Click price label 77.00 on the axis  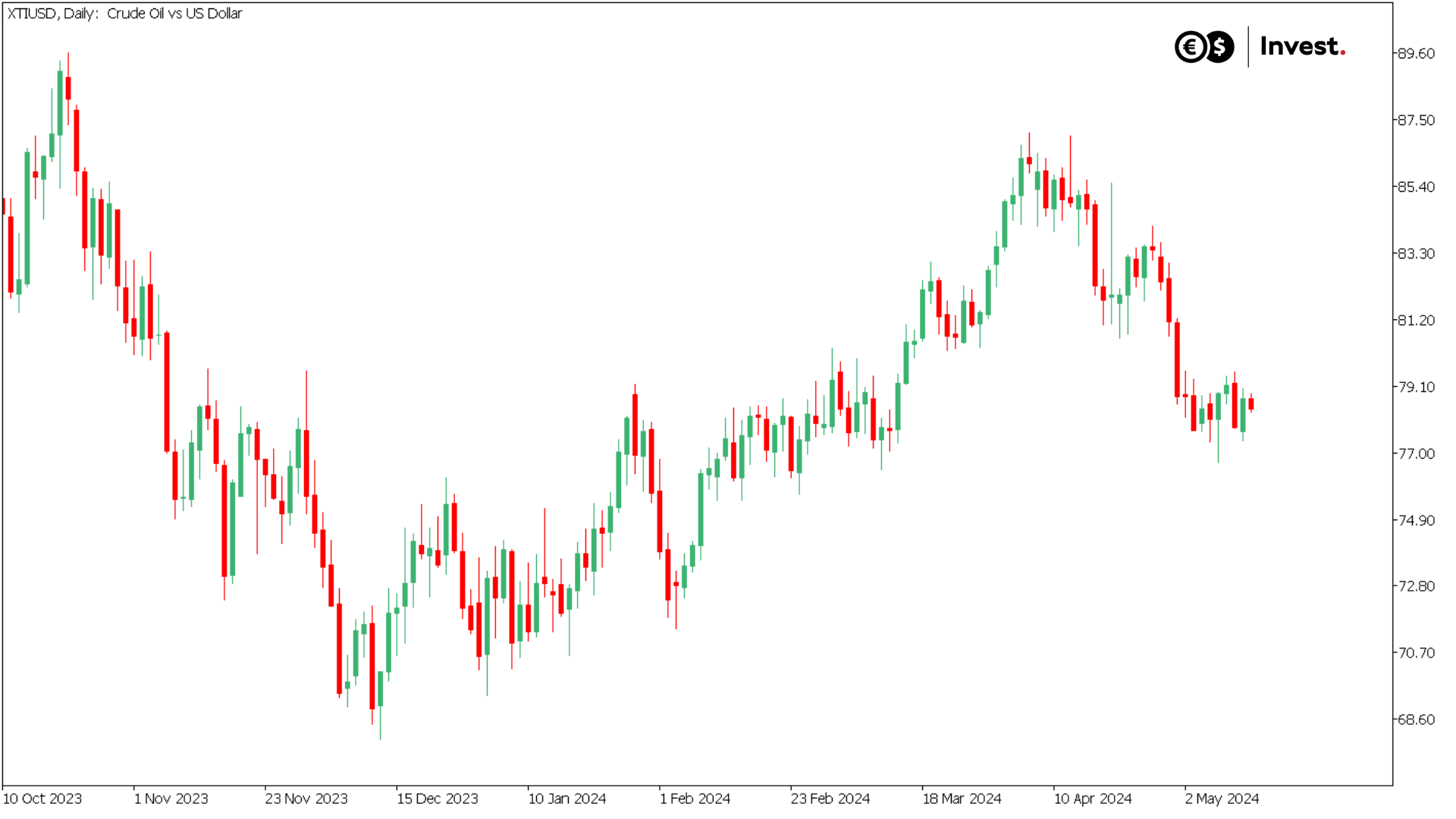coord(1416,454)
